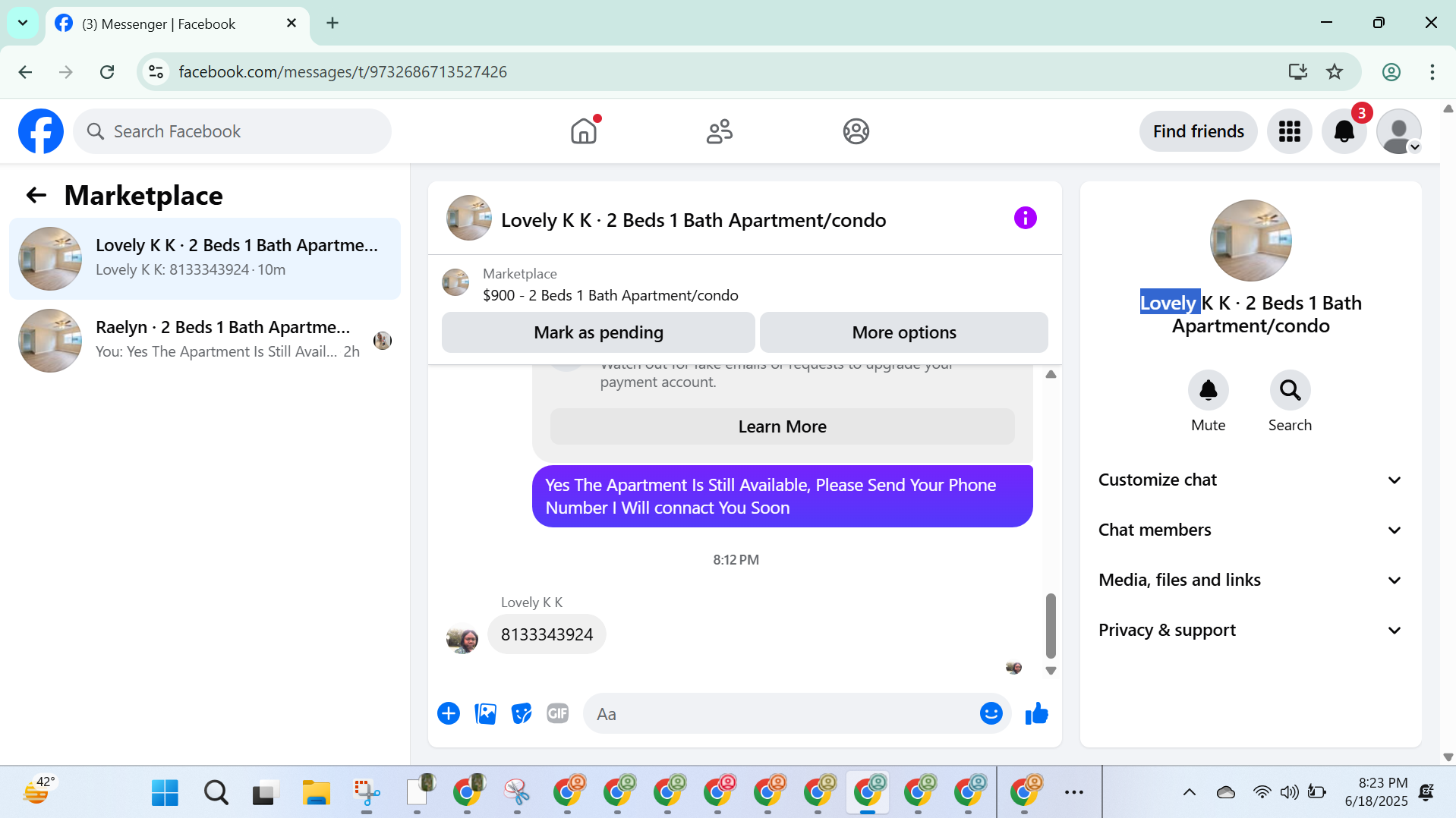1456x818 pixels.
Task: Click the chat scroll up arrow
Action: pyautogui.click(x=1051, y=374)
